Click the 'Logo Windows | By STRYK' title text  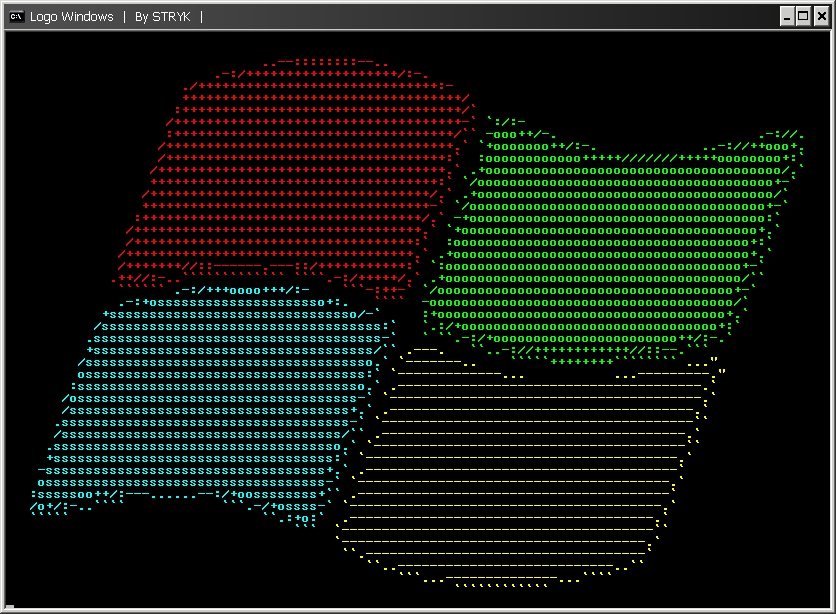[116, 17]
